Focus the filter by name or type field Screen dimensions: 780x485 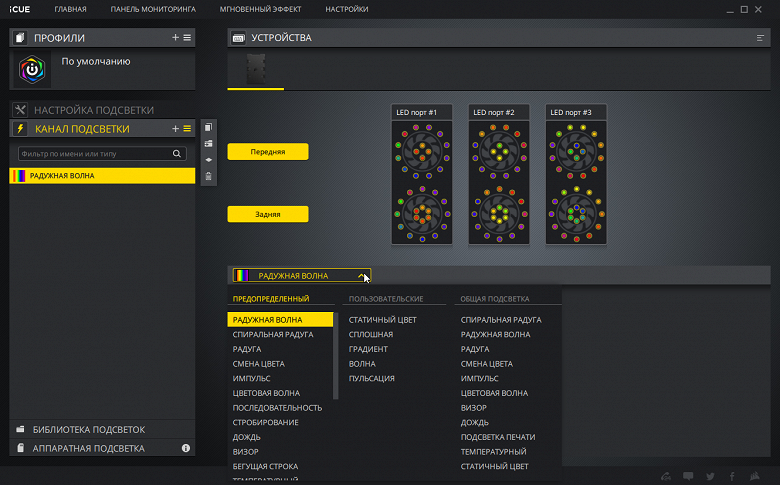[x=94, y=154]
